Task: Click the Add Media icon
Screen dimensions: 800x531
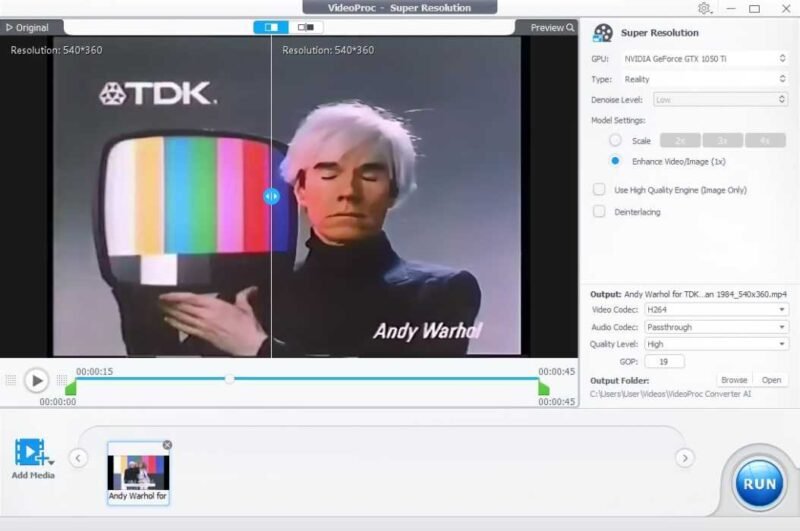Action: tap(30, 452)
